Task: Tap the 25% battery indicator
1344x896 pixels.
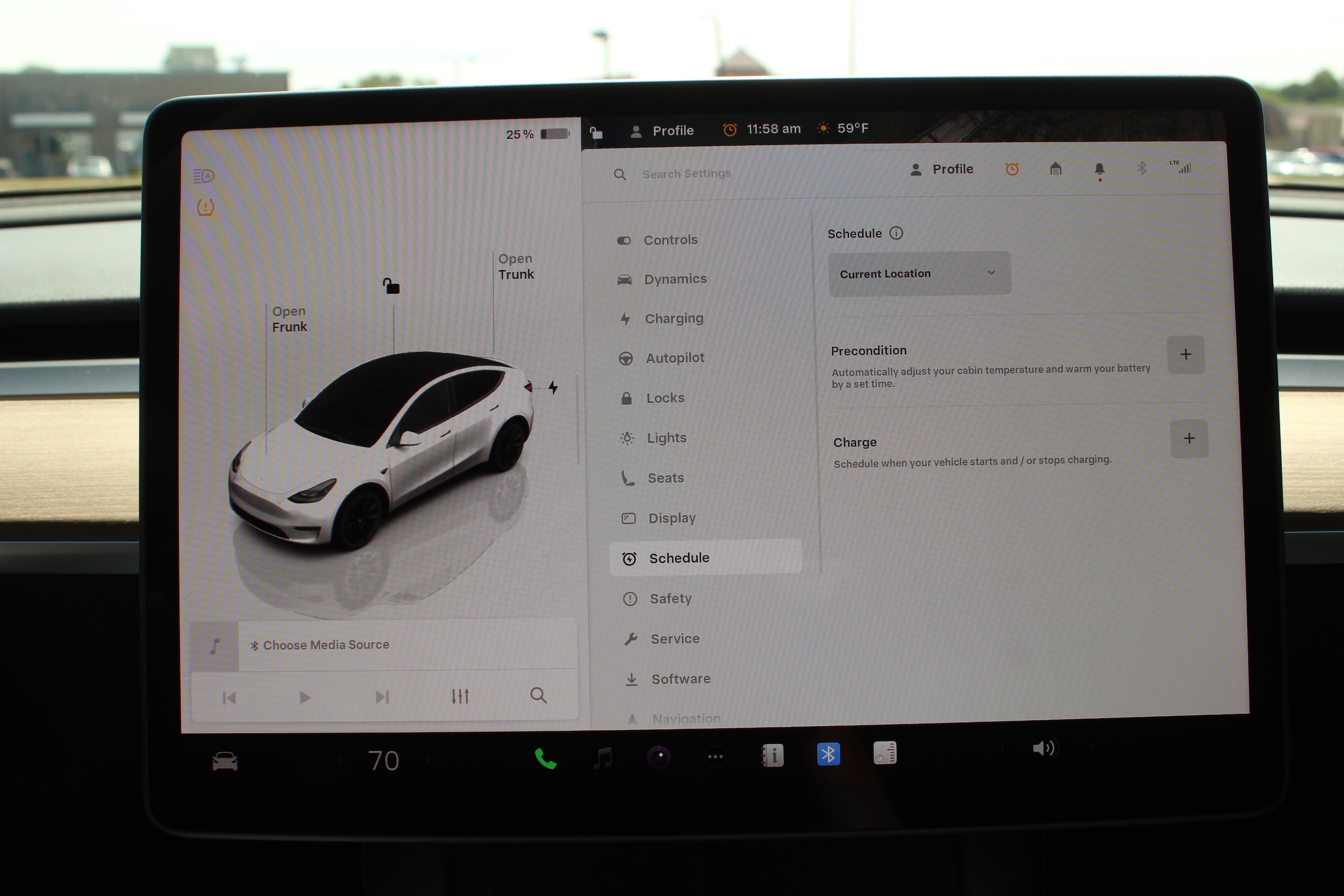Action: (x=538, y=134)
